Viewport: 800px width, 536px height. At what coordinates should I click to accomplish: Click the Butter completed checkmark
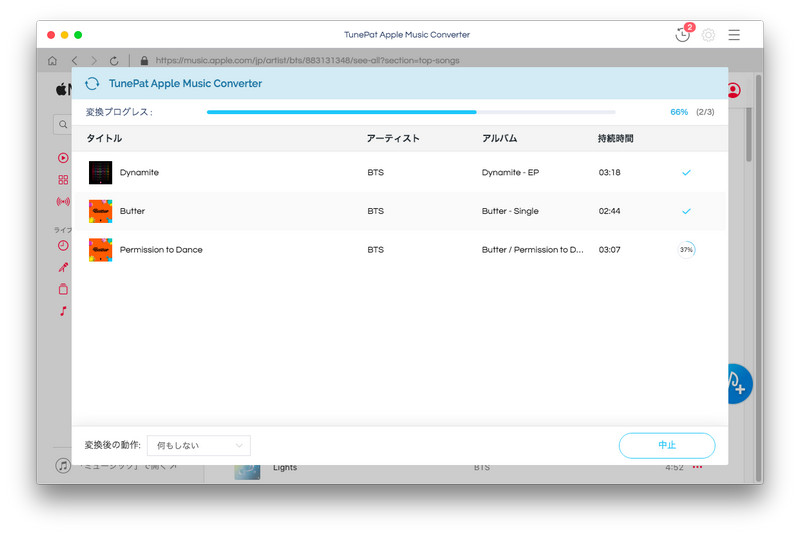click(x=686, y=211)
